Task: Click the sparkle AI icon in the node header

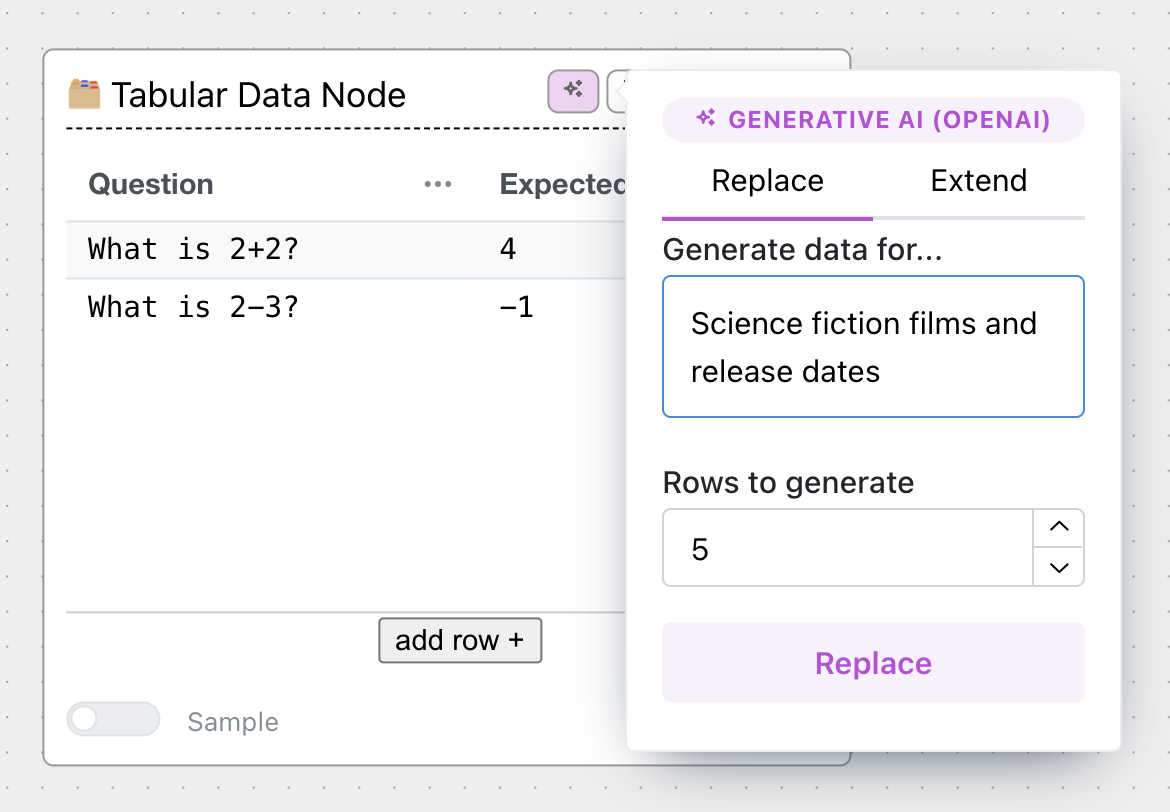Action: (x=572, y=90)
